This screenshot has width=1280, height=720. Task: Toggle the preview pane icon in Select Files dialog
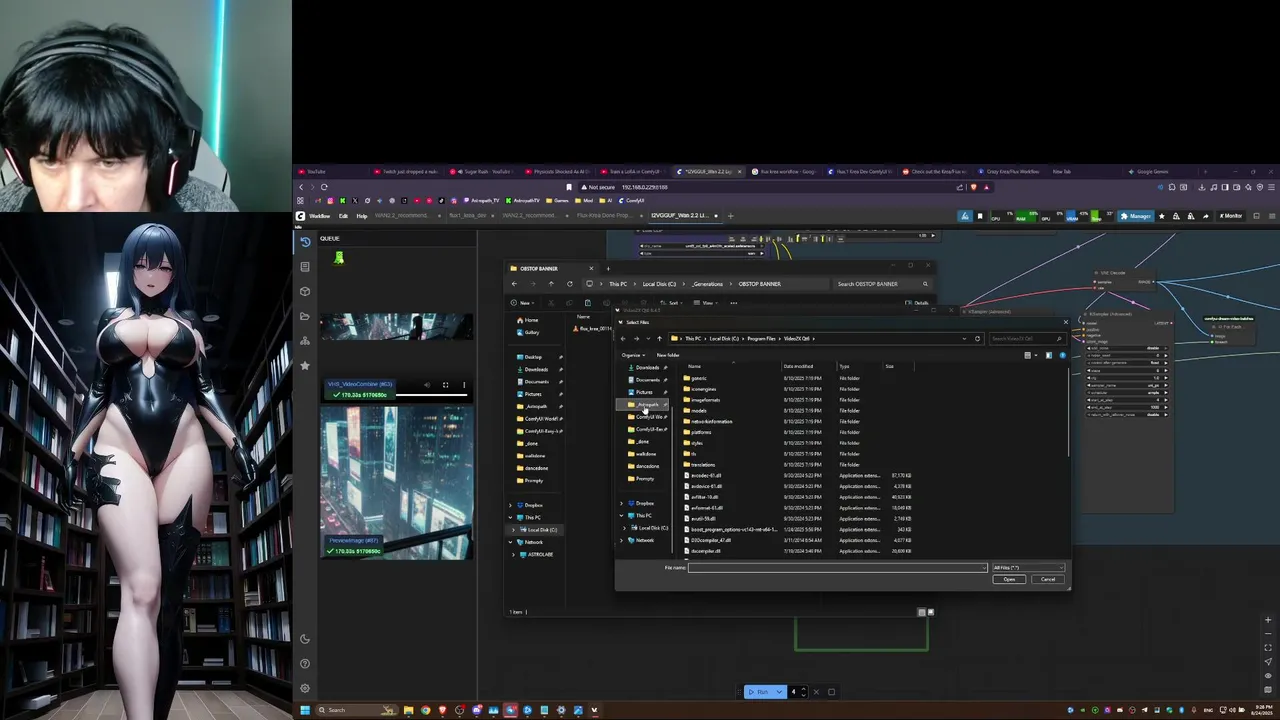(1048, 355)
